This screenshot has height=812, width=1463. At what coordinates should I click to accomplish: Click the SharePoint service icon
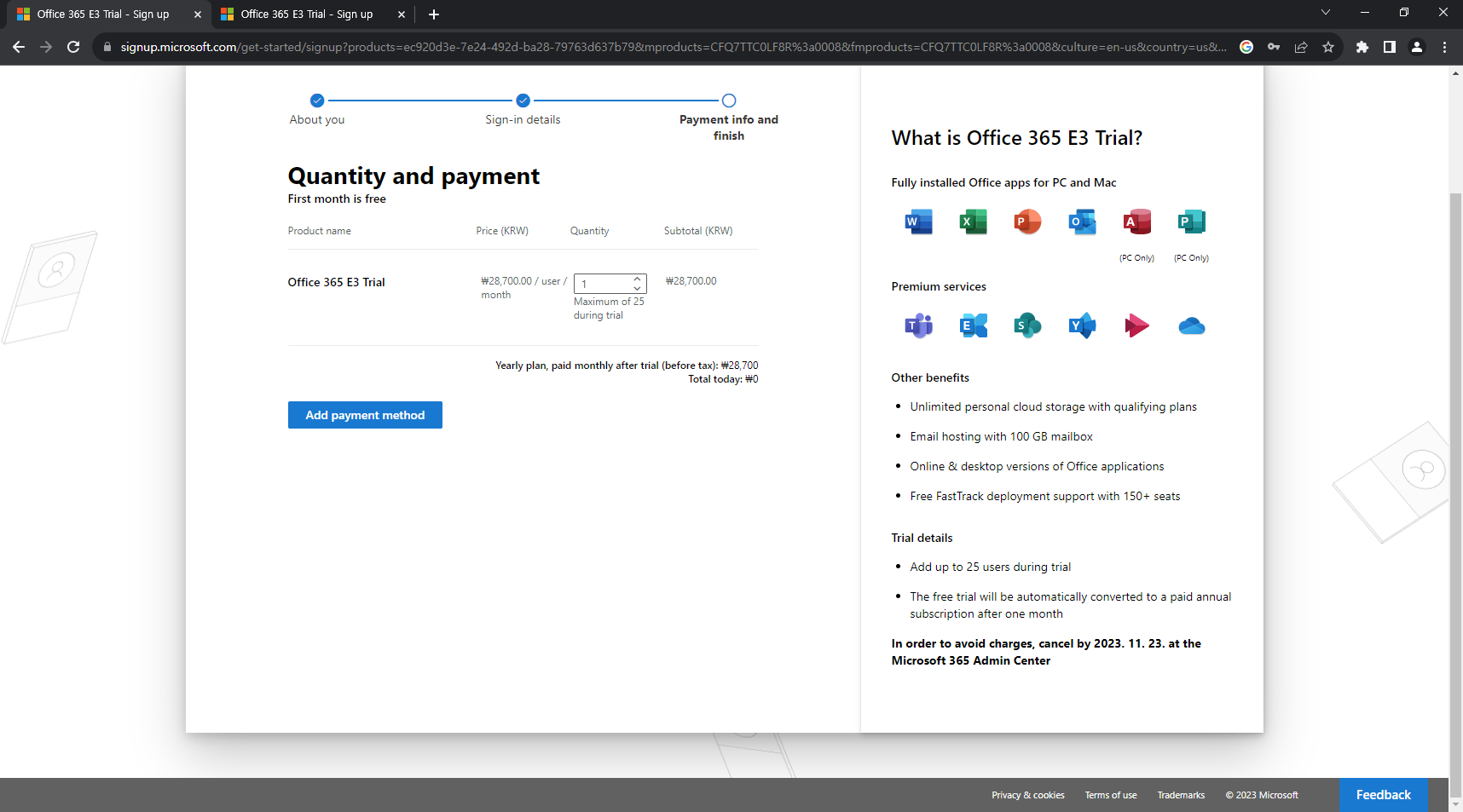click(x=1027, y=325)
